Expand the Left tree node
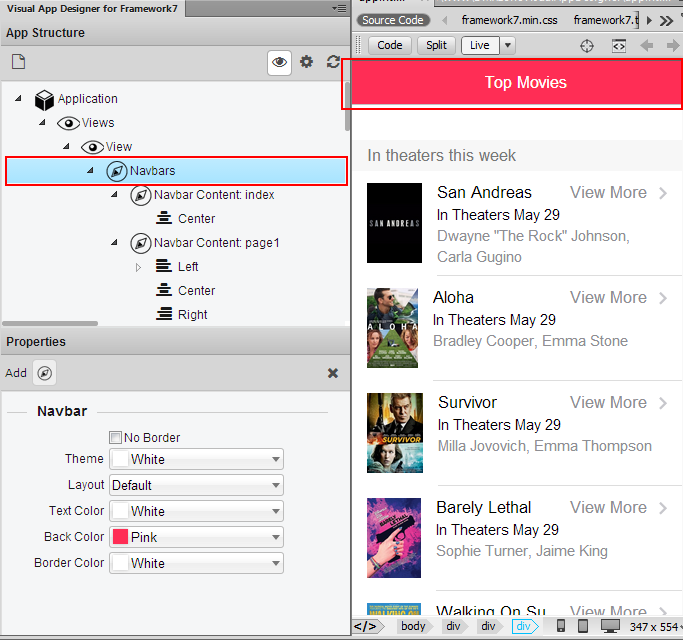Viewport: 683px width, 640px height. [x=138, y=267]
